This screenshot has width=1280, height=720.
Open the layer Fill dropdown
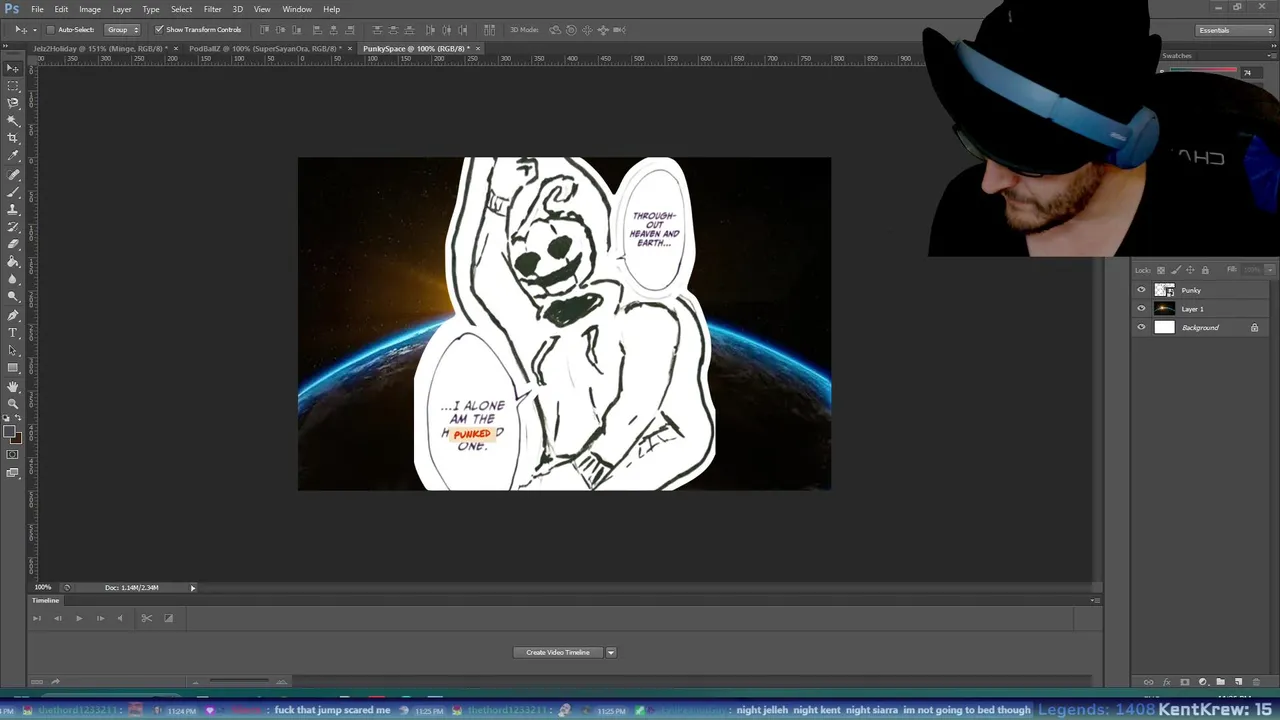pyautogui.click(x=1270, y=270)
